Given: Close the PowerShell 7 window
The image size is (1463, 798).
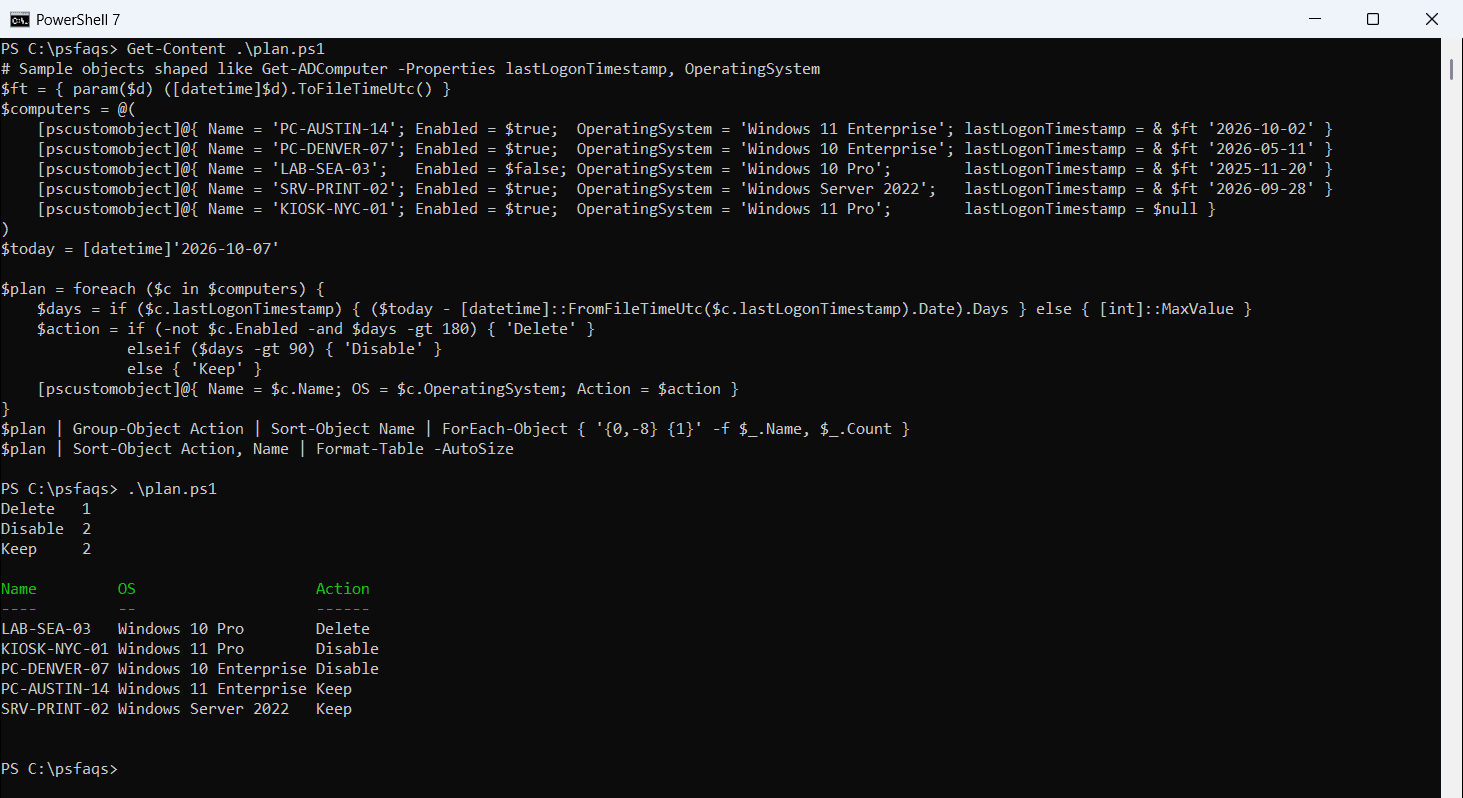Looking at the screenshot, I should [1432, 19].
